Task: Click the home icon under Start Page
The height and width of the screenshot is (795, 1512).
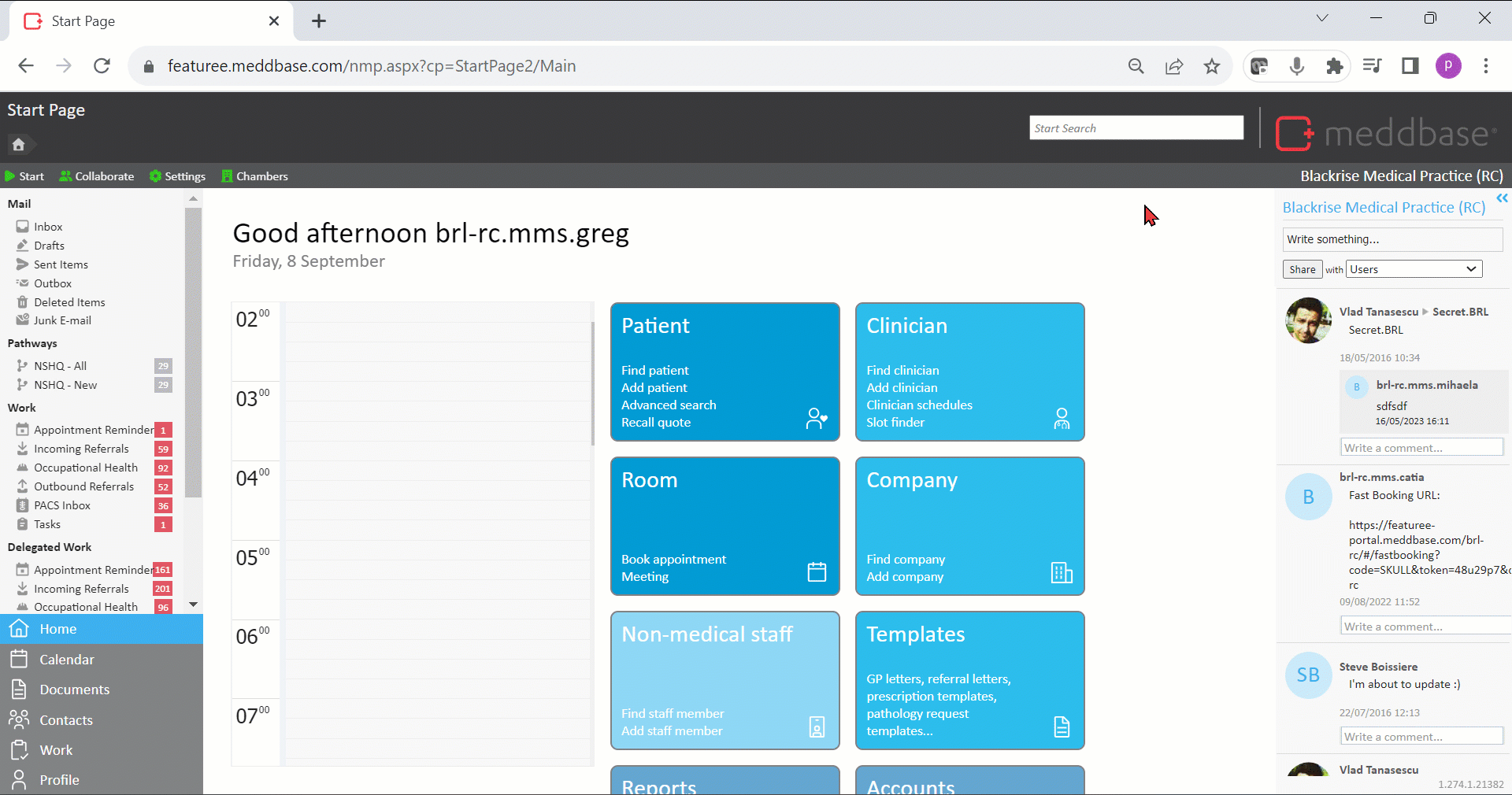Action: point(19,145)
